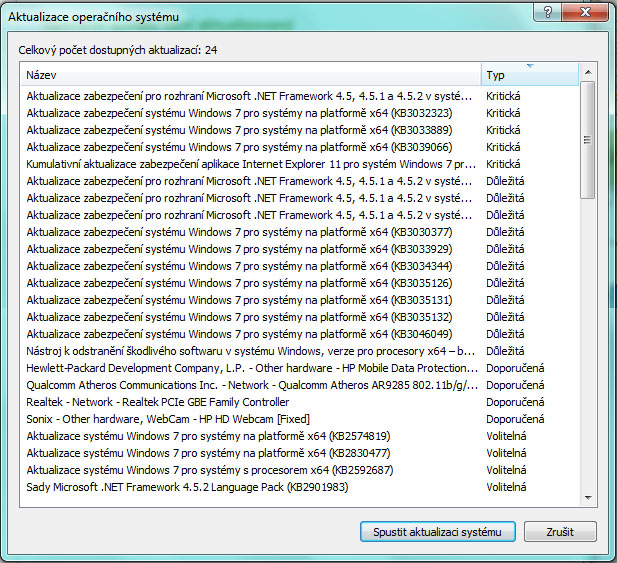This screenshot has width=617, height=563.
Task: Select the update row KB2830477
Action: 300,453
